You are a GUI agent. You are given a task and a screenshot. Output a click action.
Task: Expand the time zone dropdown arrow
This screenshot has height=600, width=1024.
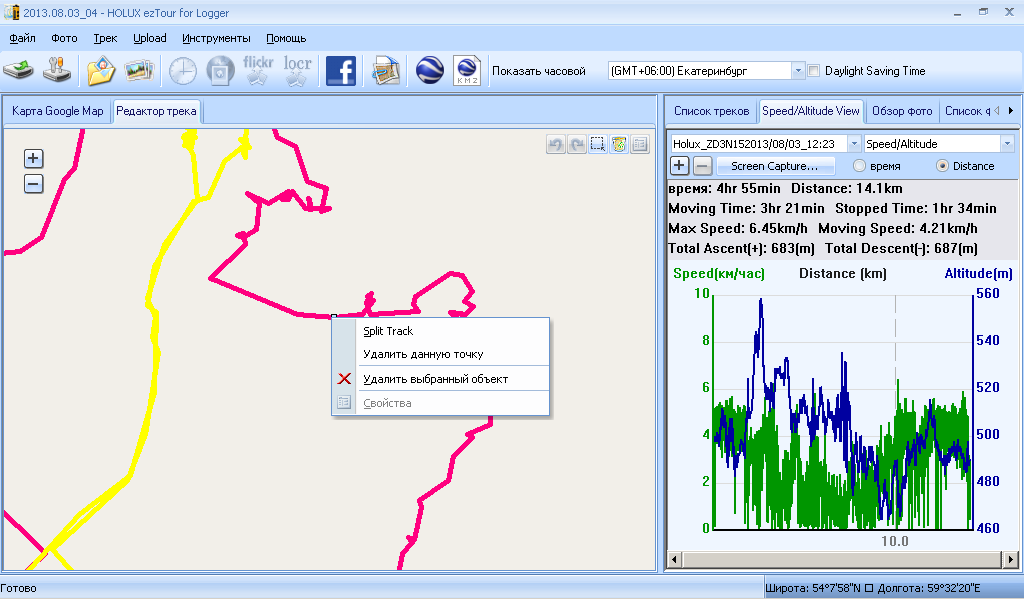coord(798,71)
